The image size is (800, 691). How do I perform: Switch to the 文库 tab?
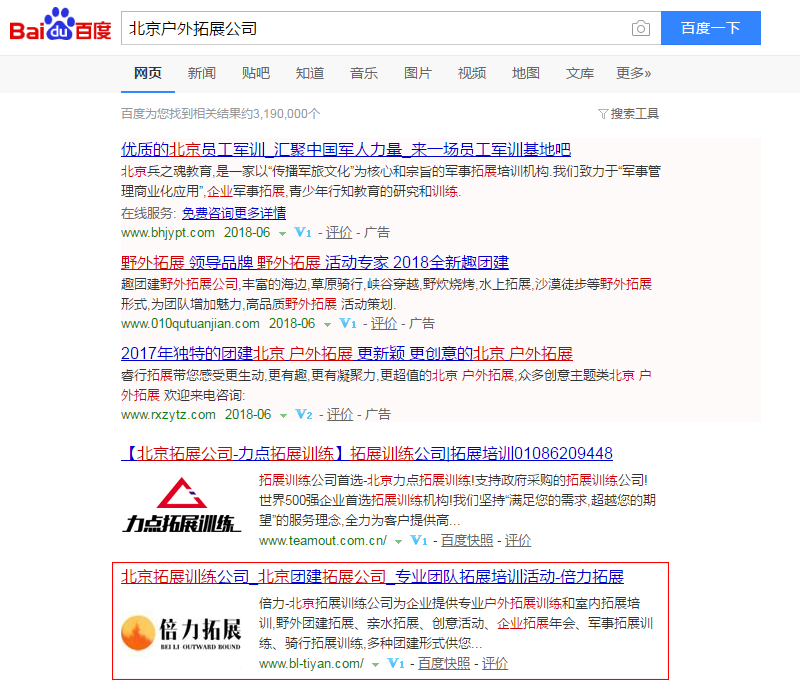coord(580,73)
